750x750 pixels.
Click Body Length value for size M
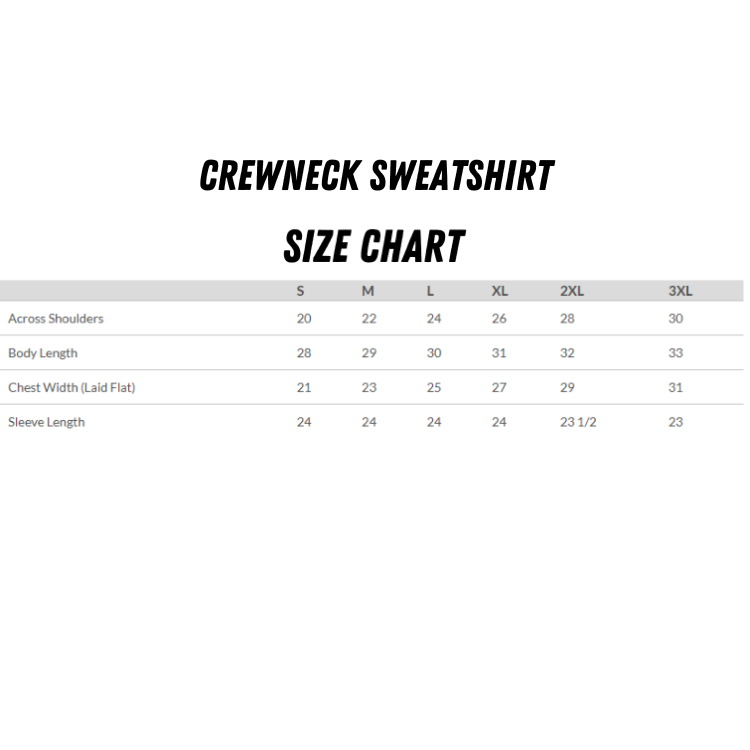pyautogui.click(x=369, y=353)
